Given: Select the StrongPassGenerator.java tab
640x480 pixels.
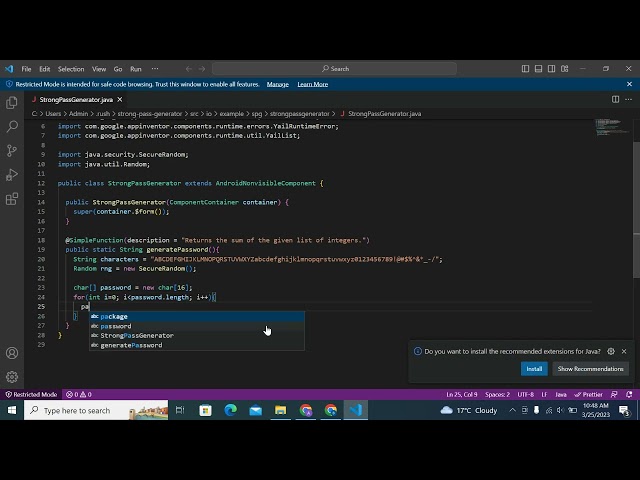Looking at the screenshot, I should tap(76, 100).
